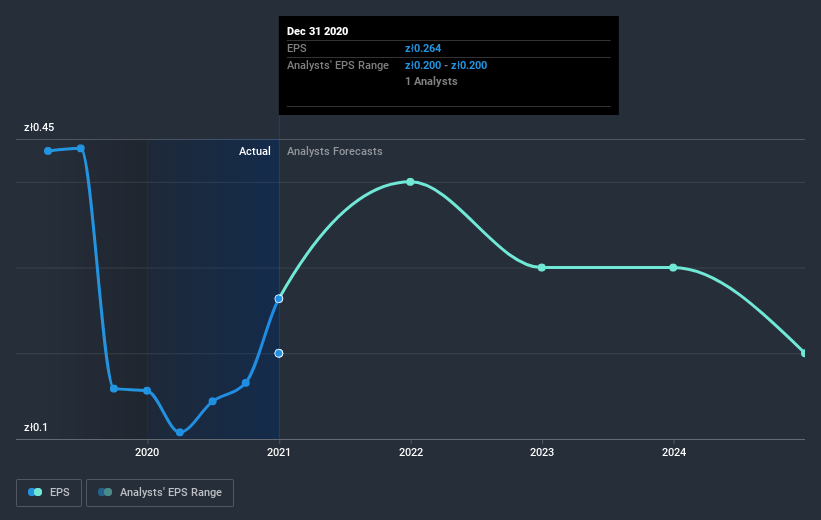Viewport: 821px width, 520px height.
Task: Select the Dec 2020 EPS data point at zł0.264
Action: click(279, 298)
